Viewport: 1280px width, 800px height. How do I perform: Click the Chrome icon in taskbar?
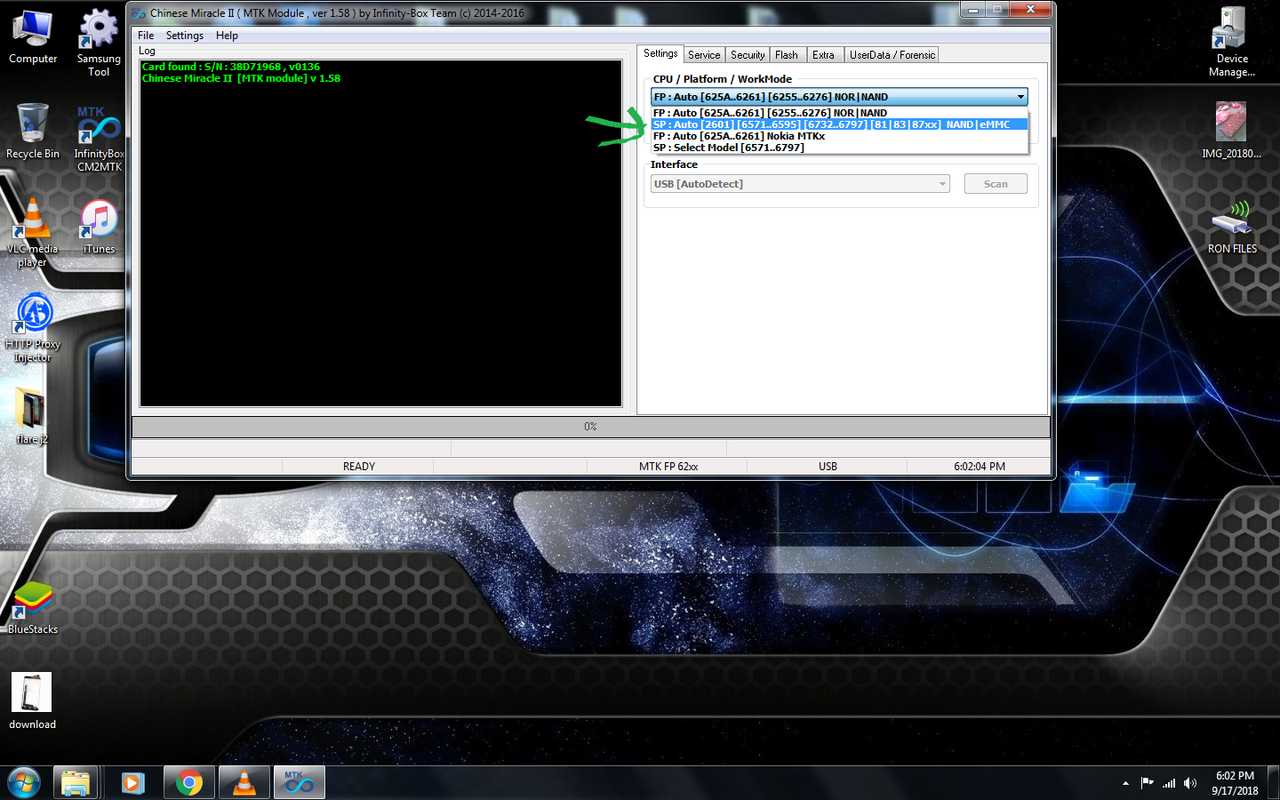(x=189, y=782)
